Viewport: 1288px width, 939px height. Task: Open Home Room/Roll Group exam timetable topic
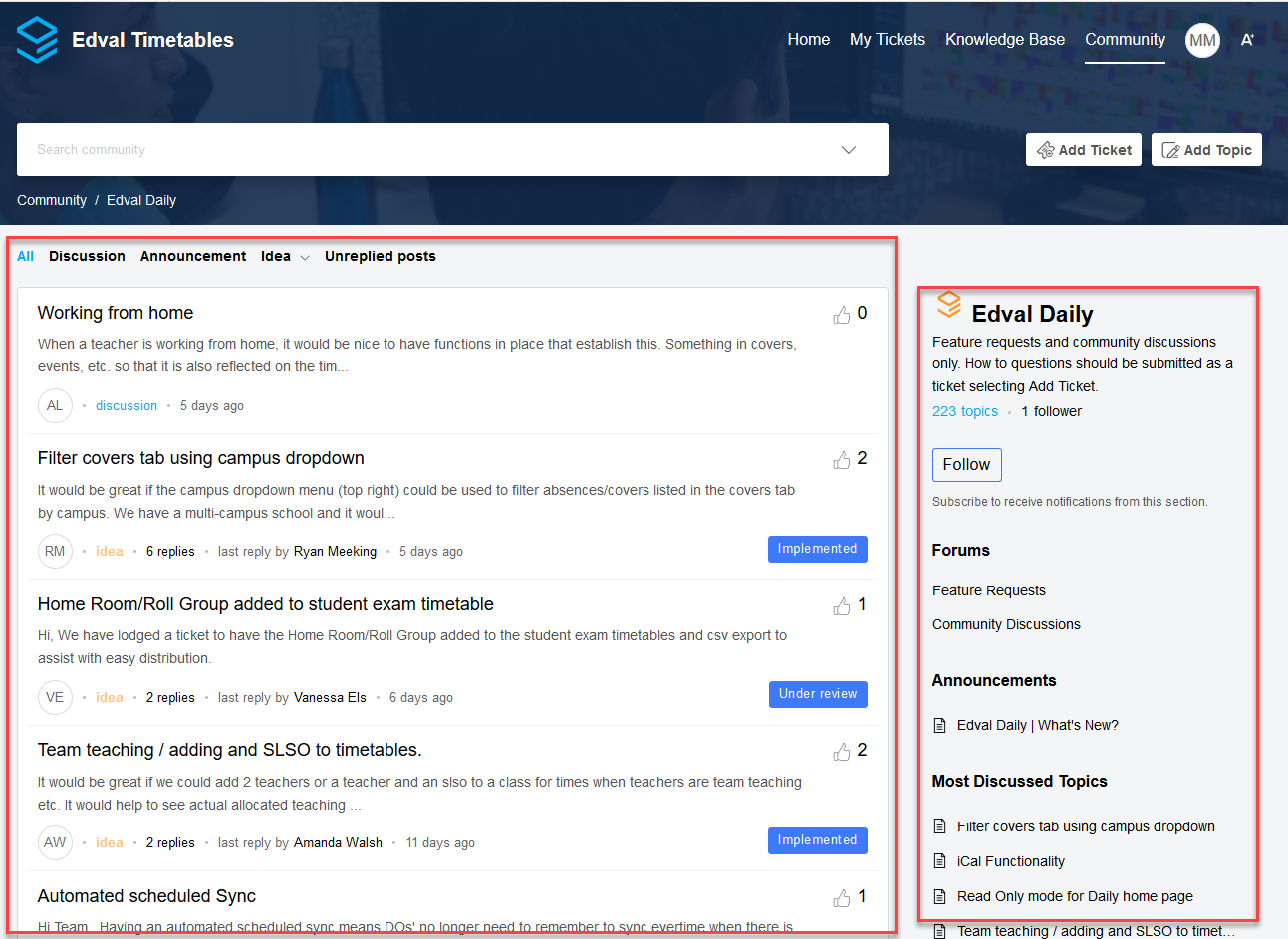pos(266,604)
